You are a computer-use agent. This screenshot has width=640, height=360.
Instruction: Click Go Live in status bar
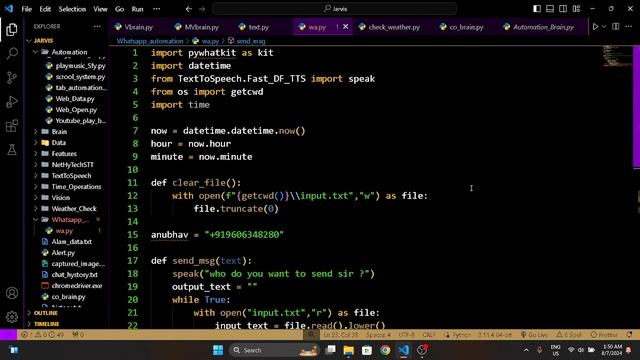tap(534, 335)
